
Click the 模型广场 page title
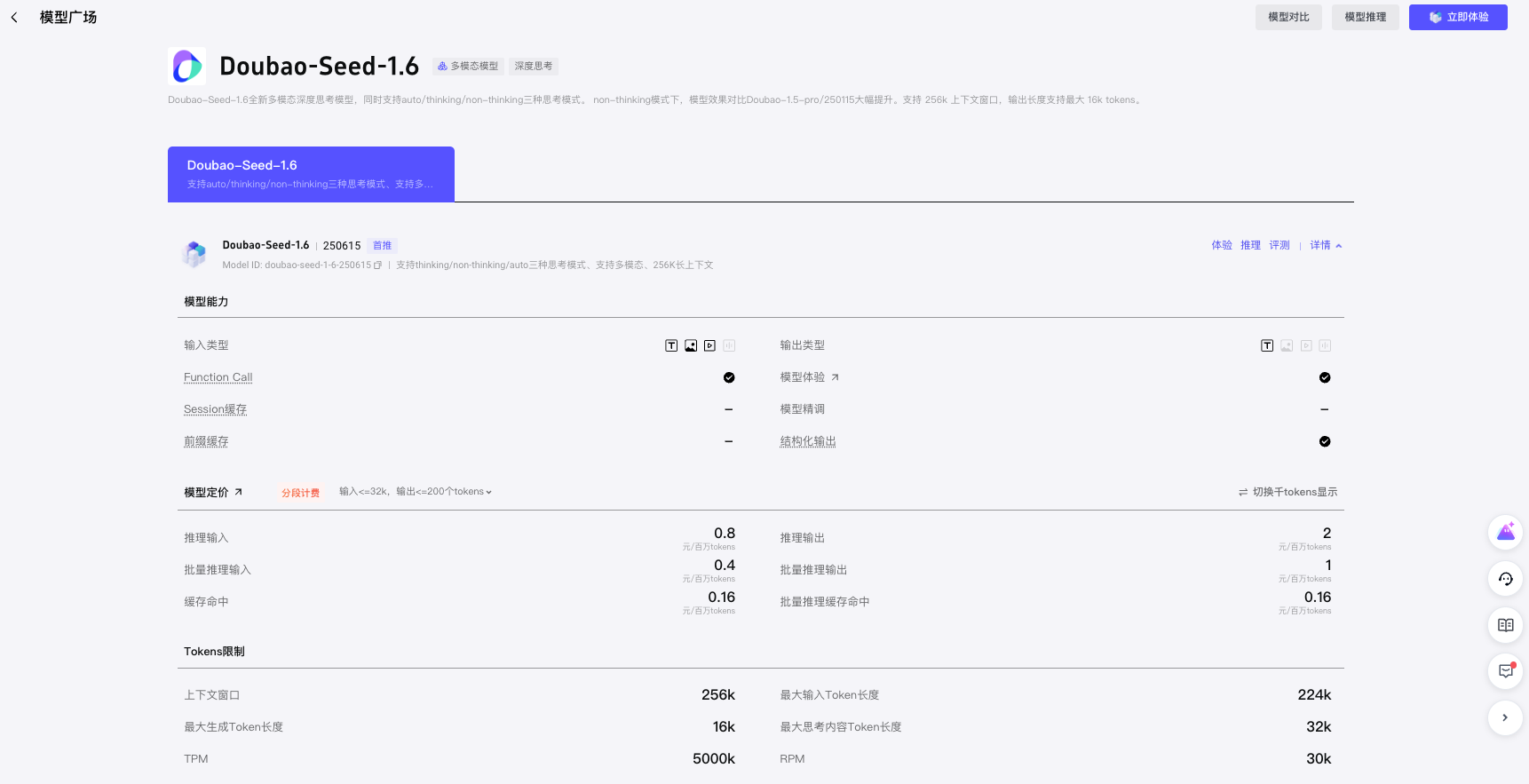(68, 17)
